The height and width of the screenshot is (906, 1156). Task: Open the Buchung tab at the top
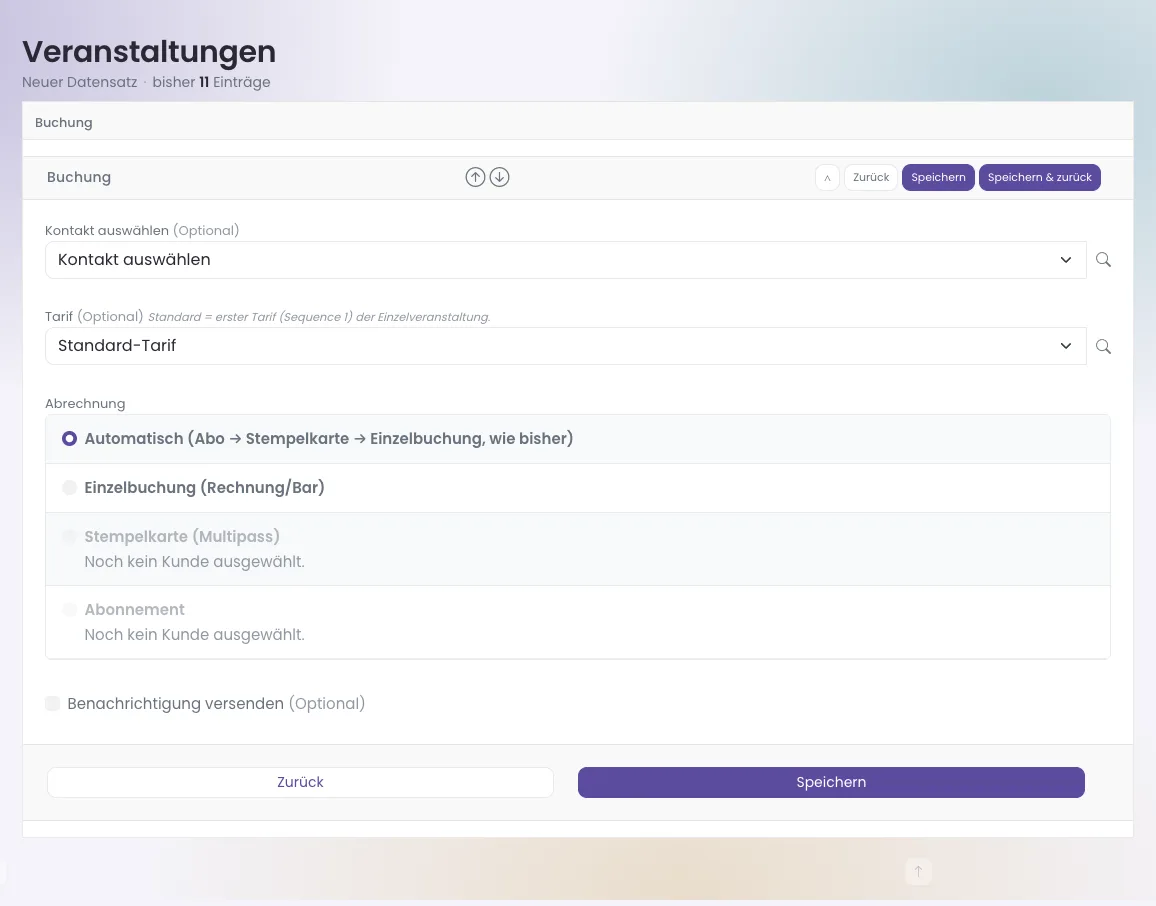point(63,122)
